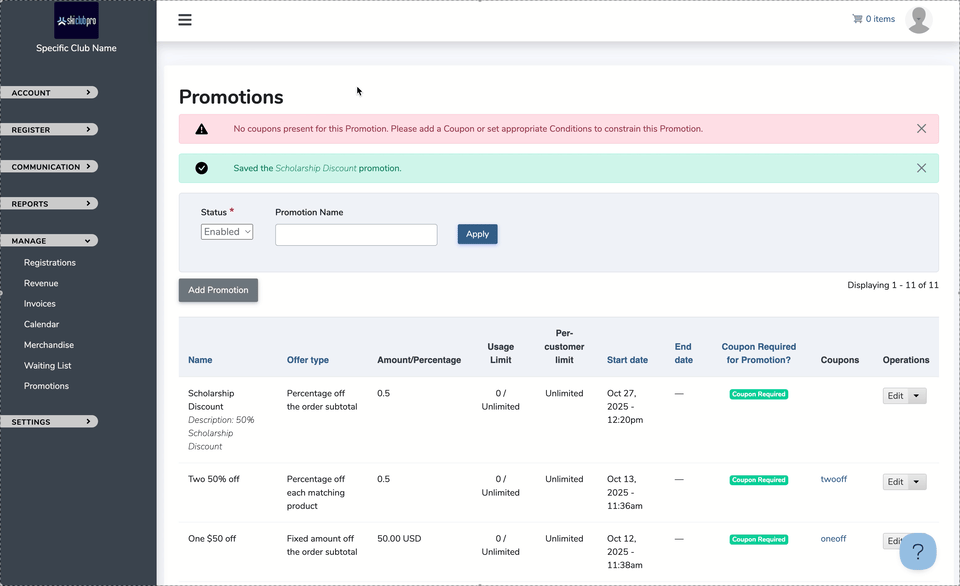The height and width of the screenshot is (586, 960).
Task: Open the twooff coupon link
Action: [833, 479]
